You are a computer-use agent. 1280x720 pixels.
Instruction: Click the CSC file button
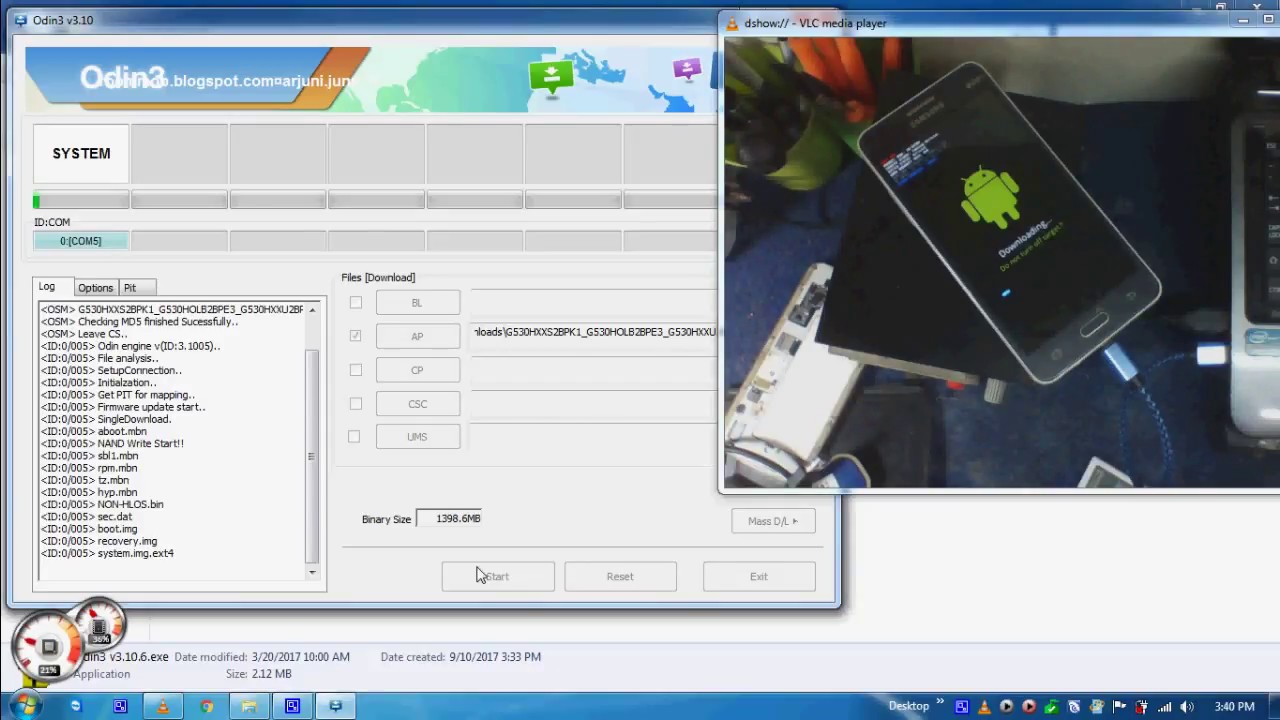coord(418,404)
